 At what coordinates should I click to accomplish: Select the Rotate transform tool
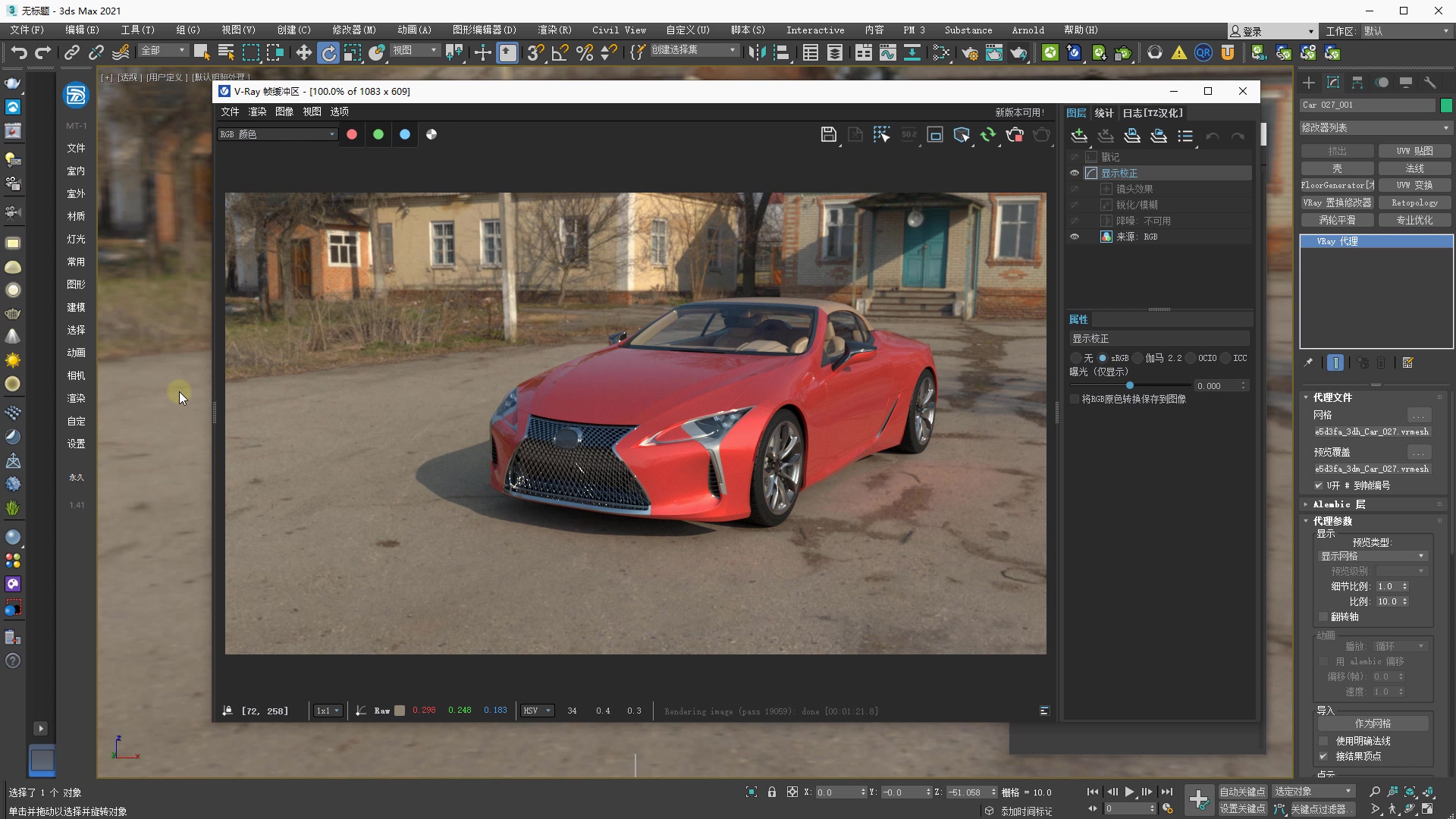coord(328,52)
